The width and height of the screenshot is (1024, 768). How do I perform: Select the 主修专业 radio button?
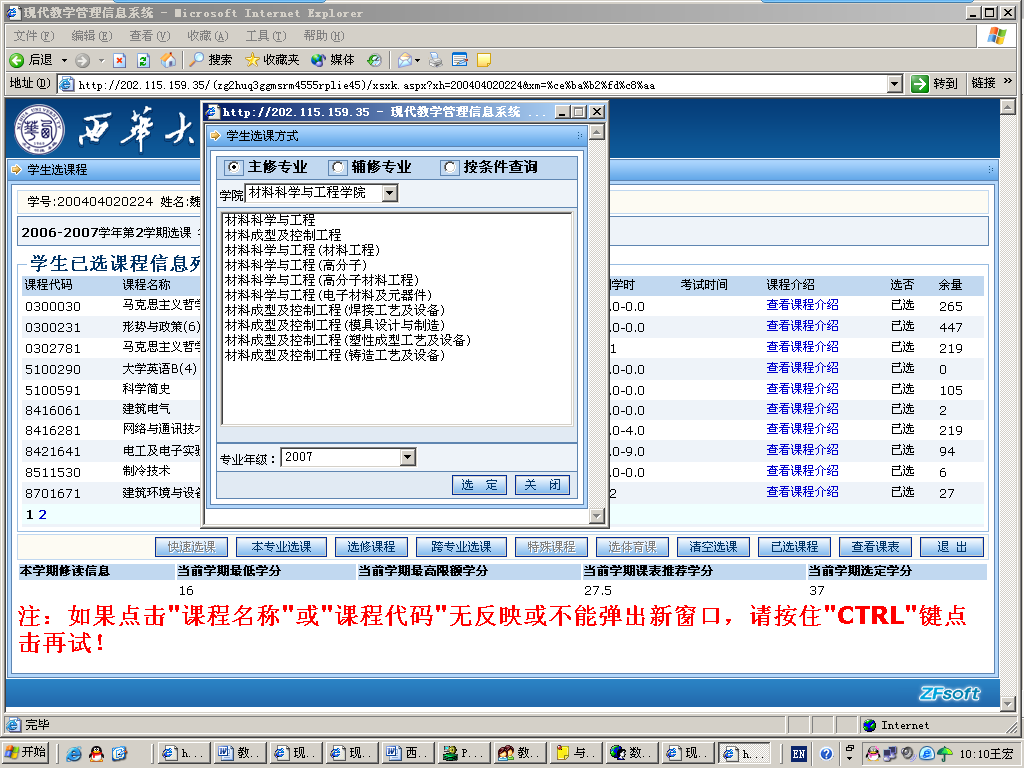click(234, 168)
